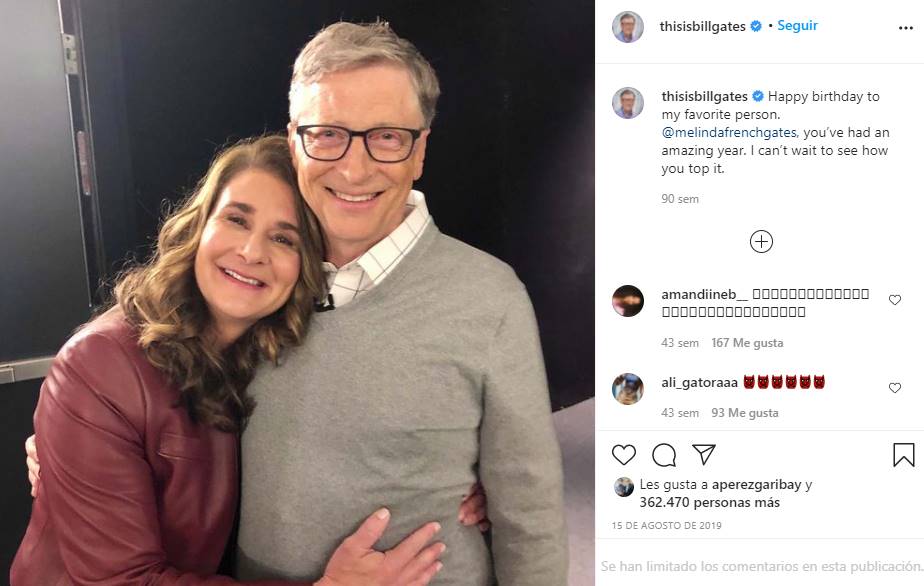
Task: Open thisisbillgates header profile picture
Action: (x=628, y=27)
